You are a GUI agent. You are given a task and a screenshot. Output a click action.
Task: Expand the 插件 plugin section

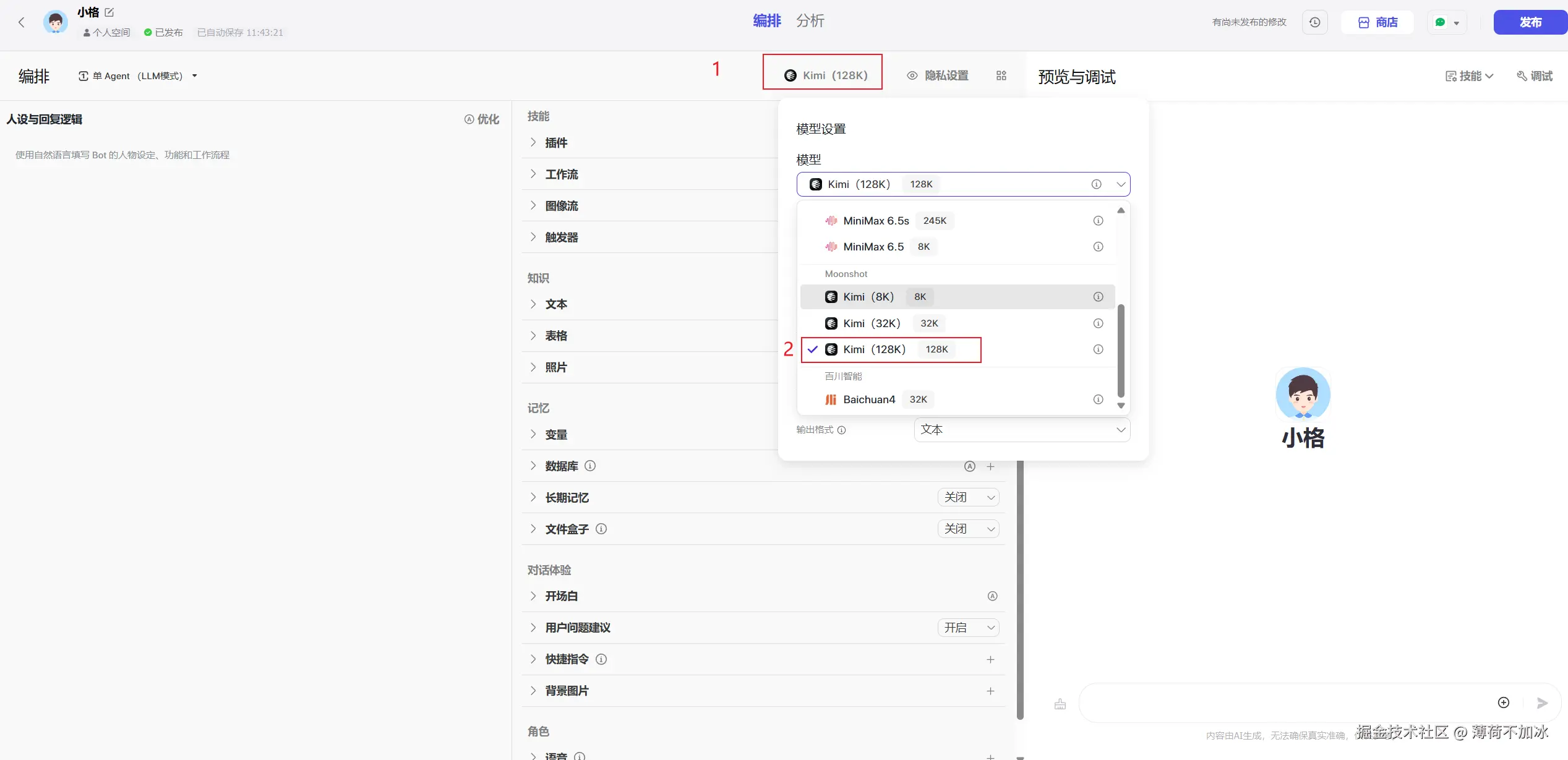[556, 143]
